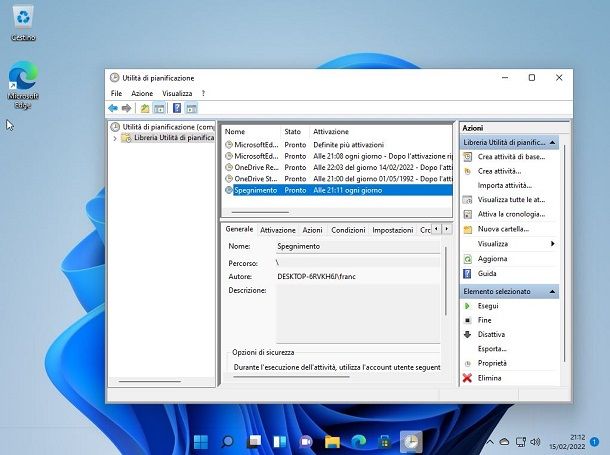Click Esporta action link
This screenshot has width=610, height=455.
(492, 349)
